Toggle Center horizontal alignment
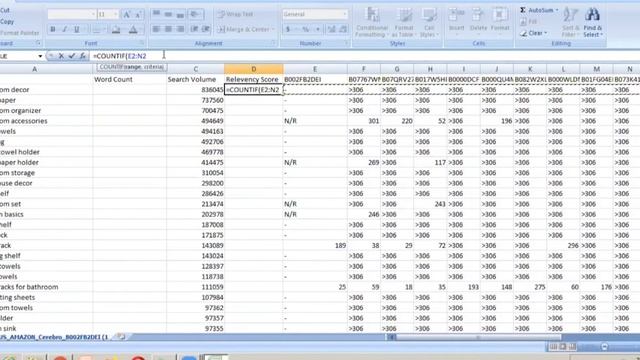640x360 pixels. pos(168,29)
